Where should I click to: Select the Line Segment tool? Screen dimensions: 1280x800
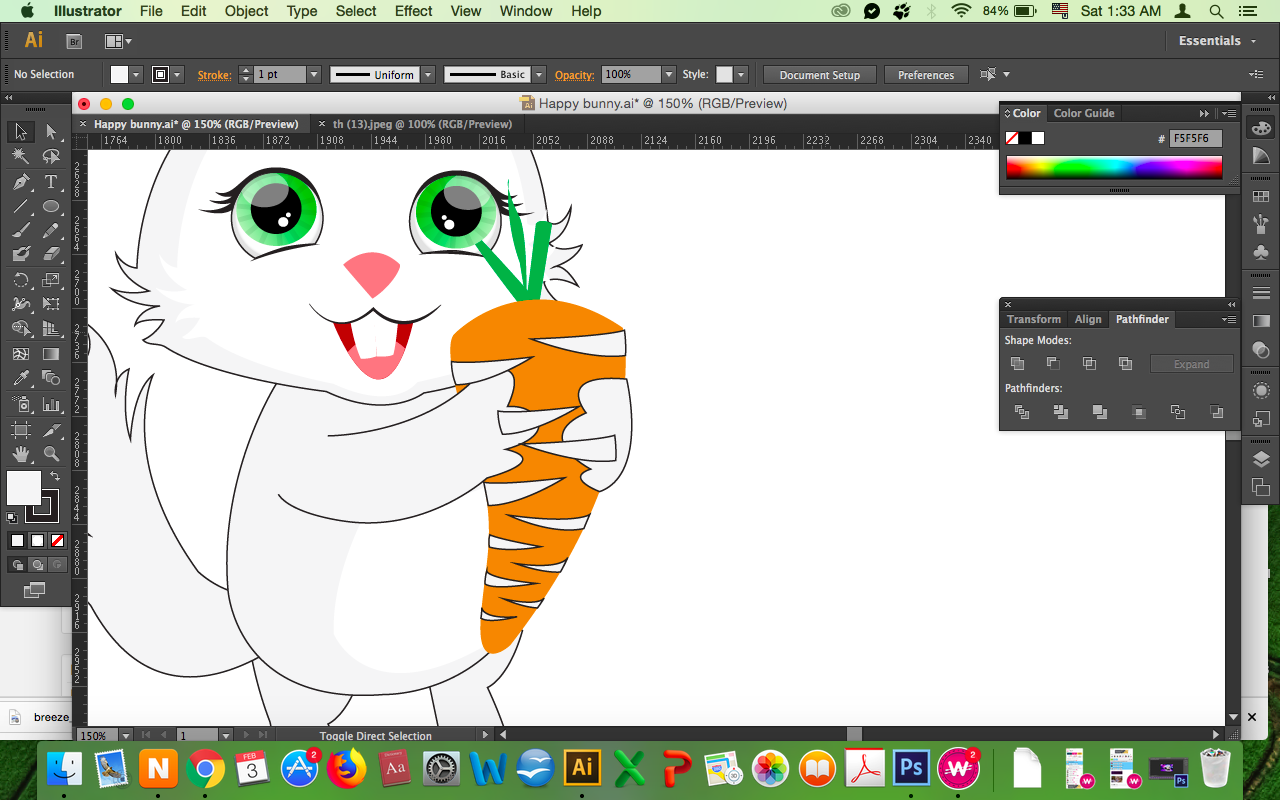[x=20, y=207]
